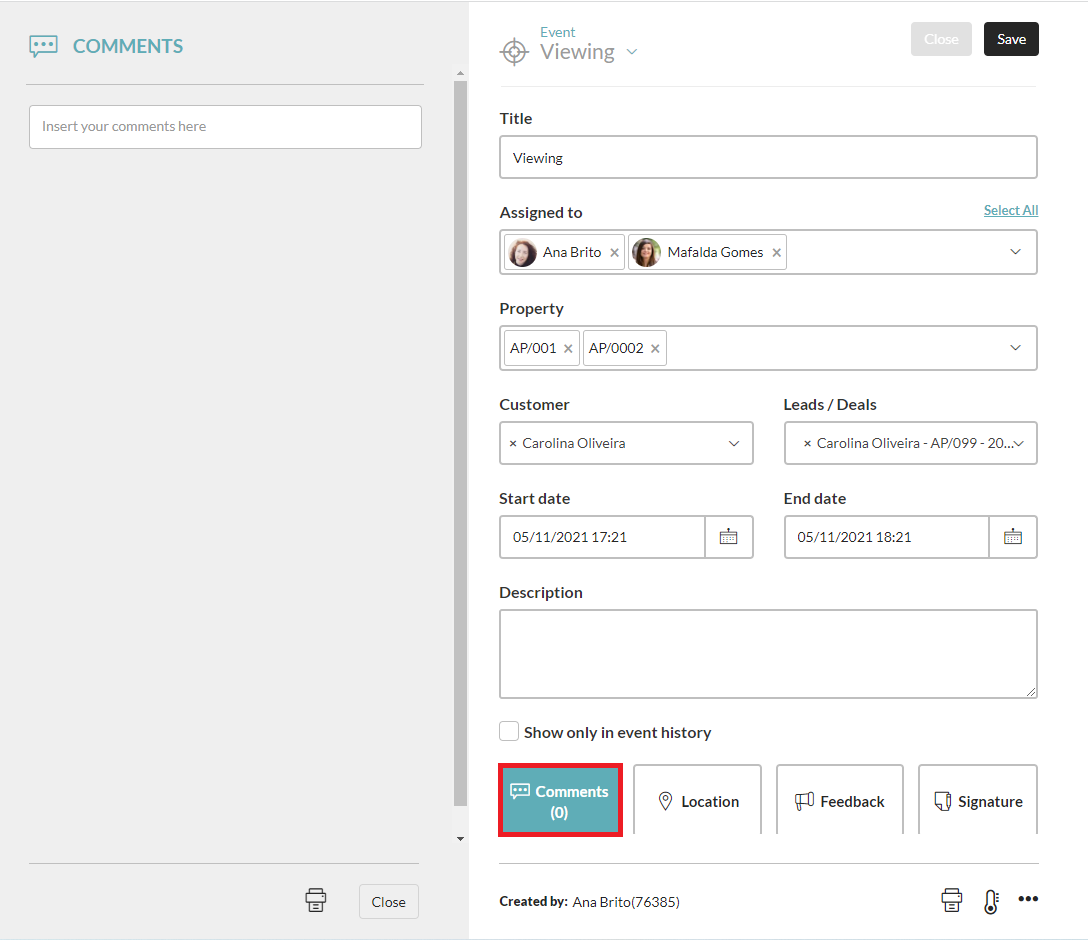
Task: Change event type via Viewing chevron
Action: pos(631,52)
